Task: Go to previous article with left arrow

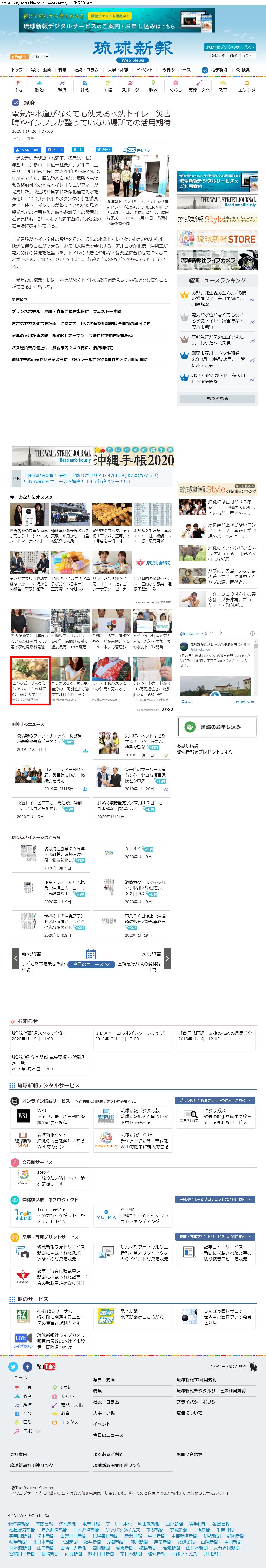Action: [15, 959]
